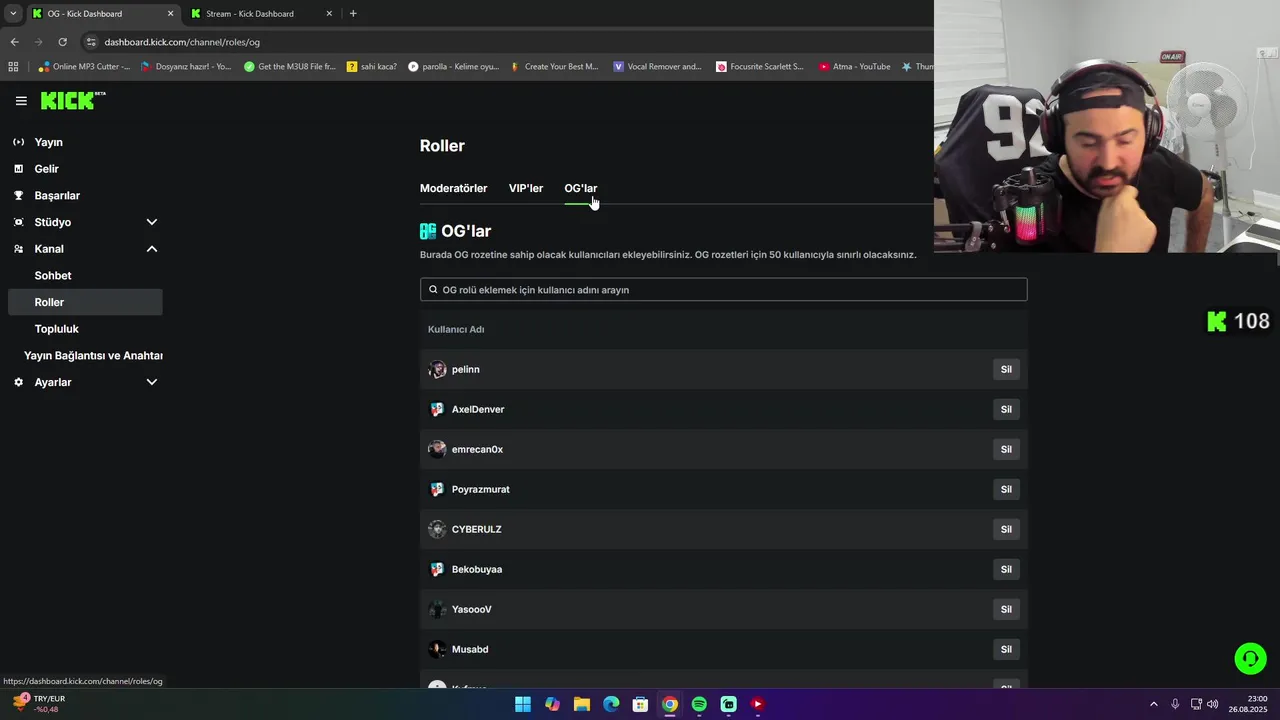The width and height of the screenshot is (1280, 720).
Task: Open the tab search dropdown in Chrome
Action: point(13,14)
